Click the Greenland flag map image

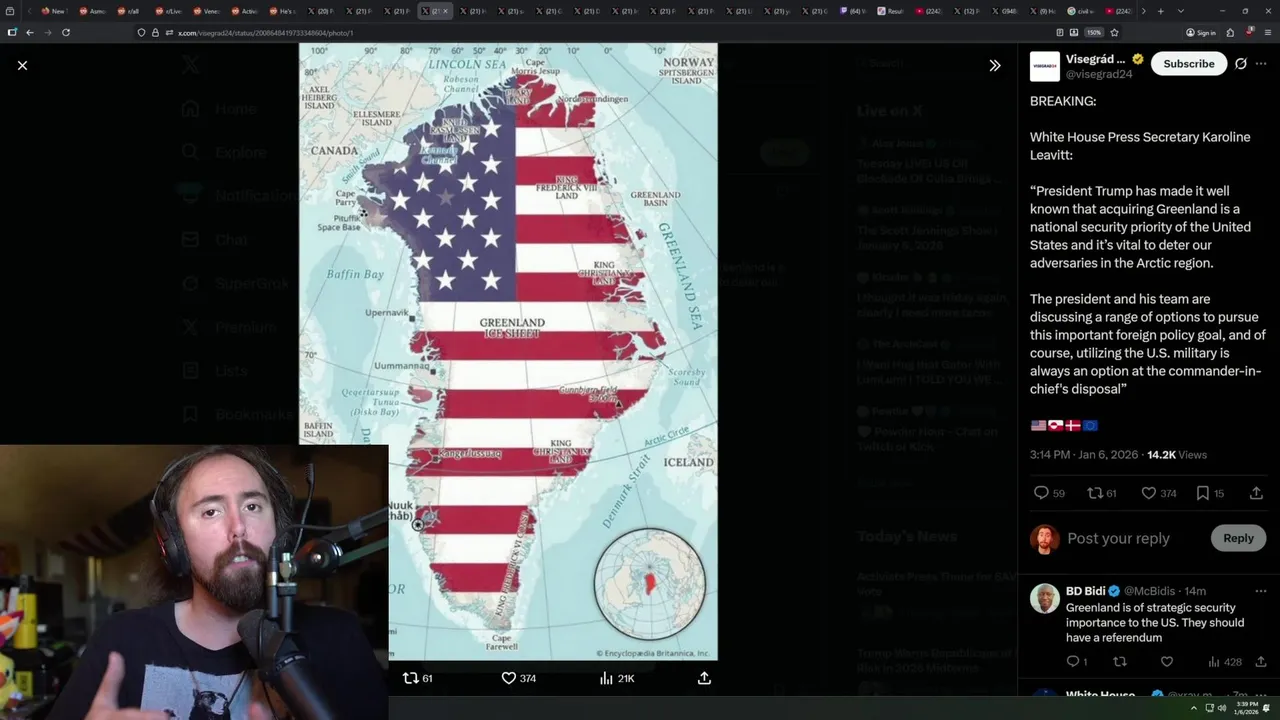pos(508,351)
